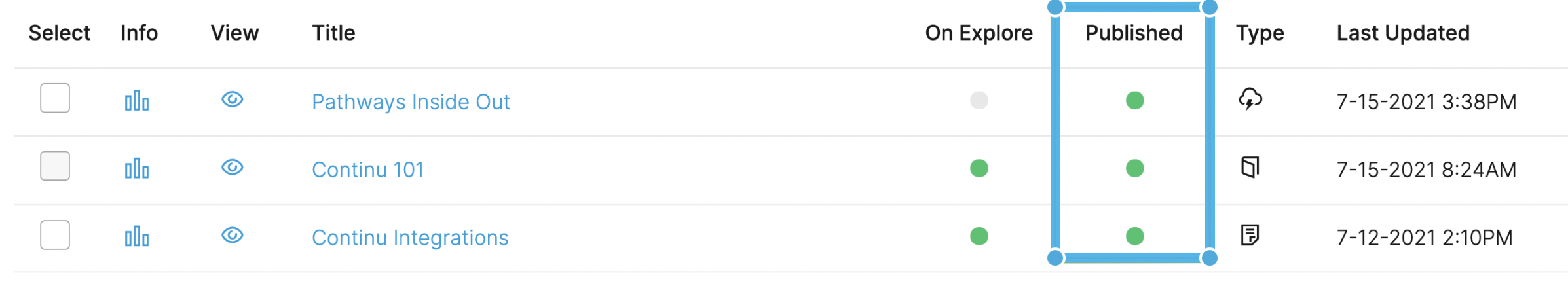Screen dimensions: 1568x288
Task: Sort by the Title column header
Action: pyautogui.click(x=333, y=33)
